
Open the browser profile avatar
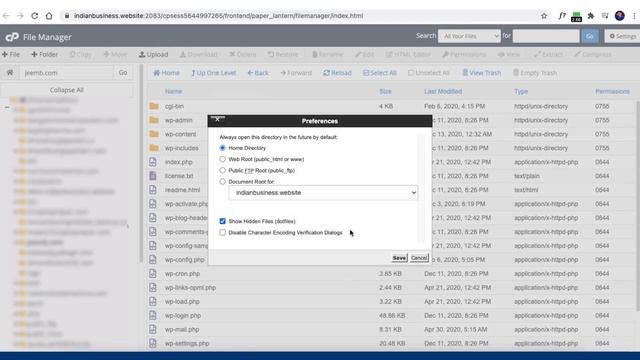[620, 16]
